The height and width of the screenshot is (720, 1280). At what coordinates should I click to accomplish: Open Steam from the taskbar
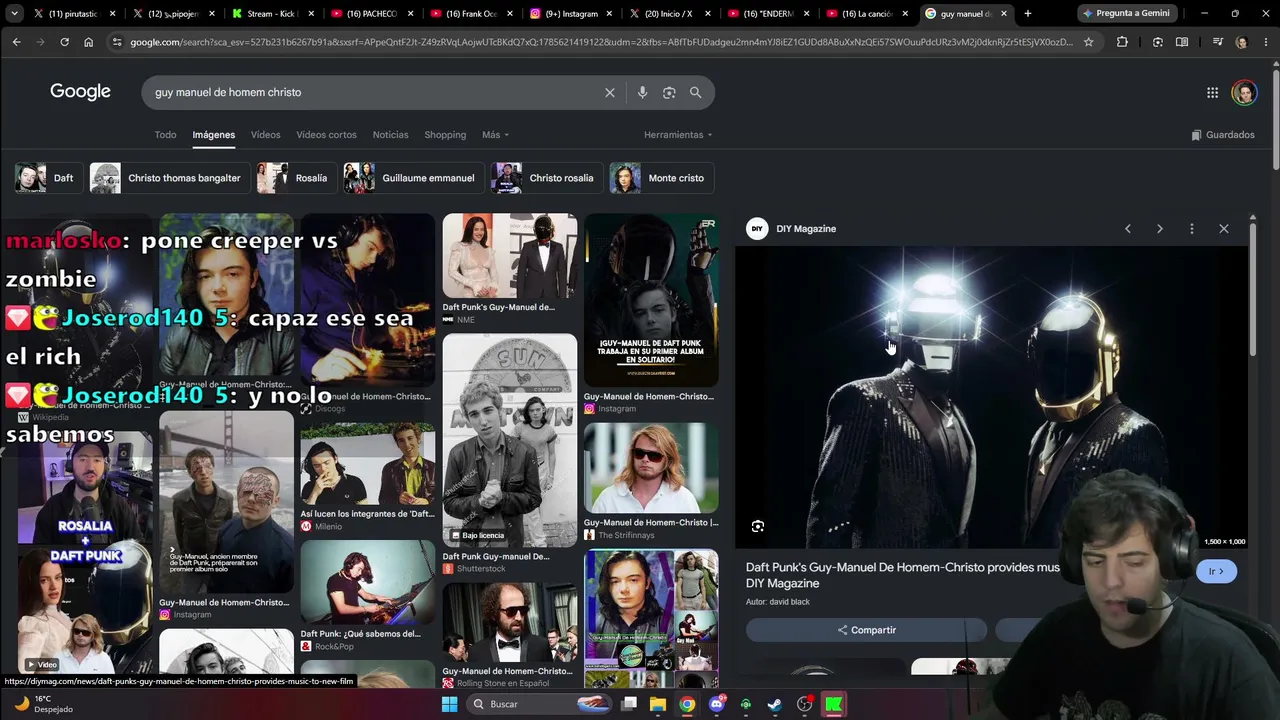point(775,704)
